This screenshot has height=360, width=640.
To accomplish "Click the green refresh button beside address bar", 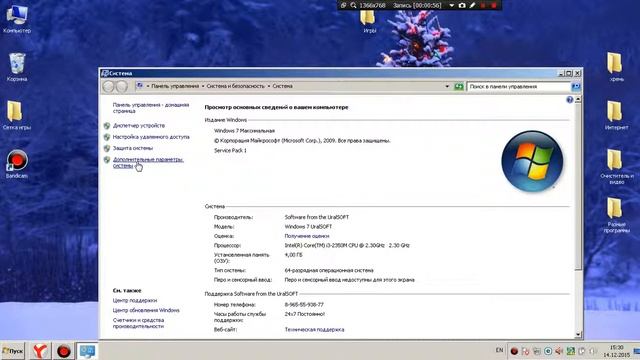I will 459,87.
